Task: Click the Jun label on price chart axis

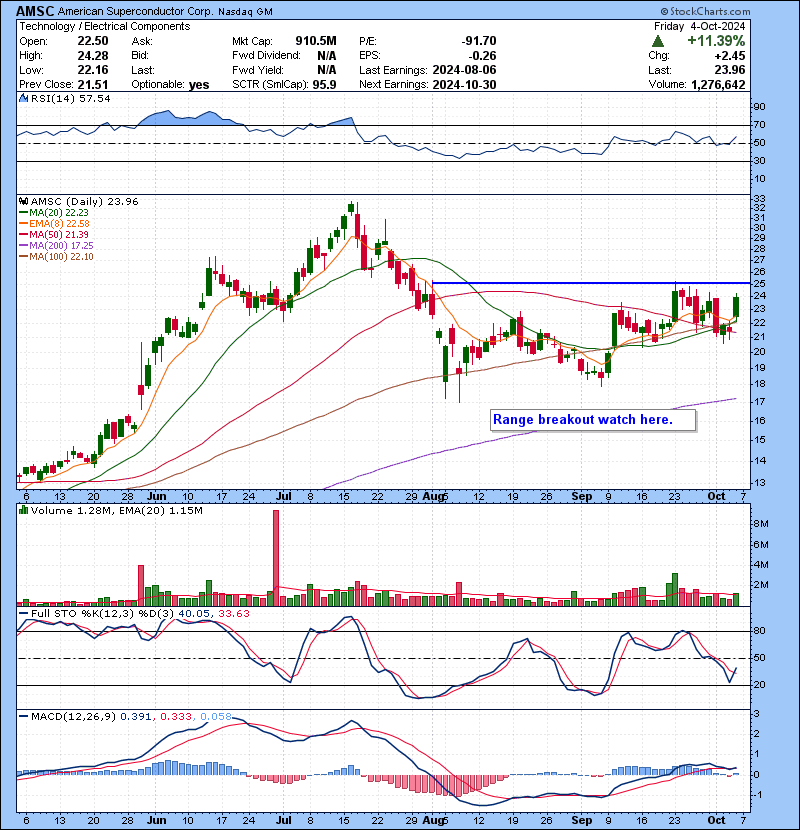Action: pyautogui.click(x=157, y=497)
